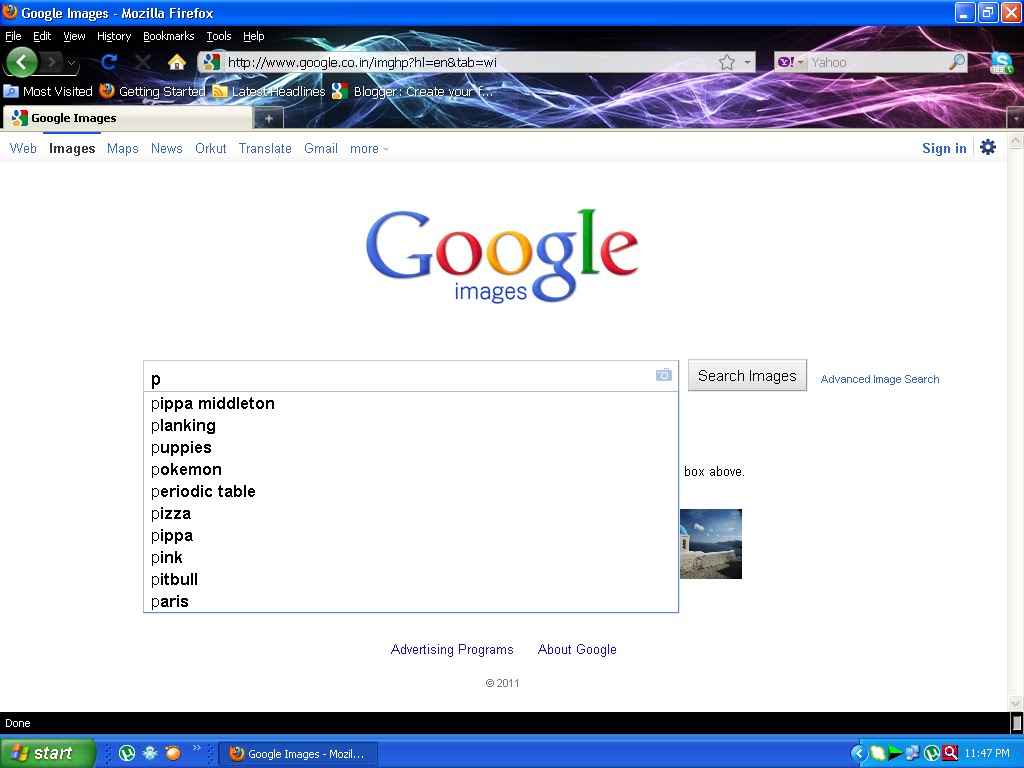Open the Getting Started bookmark

(152, 91)
